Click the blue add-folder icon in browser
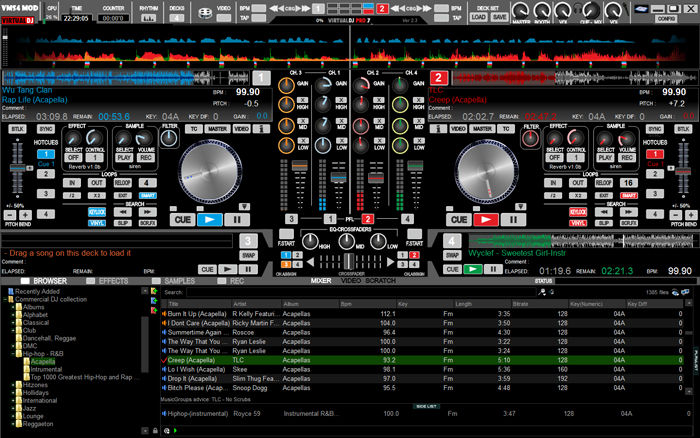The image size is (700, 438). point(154,300)
